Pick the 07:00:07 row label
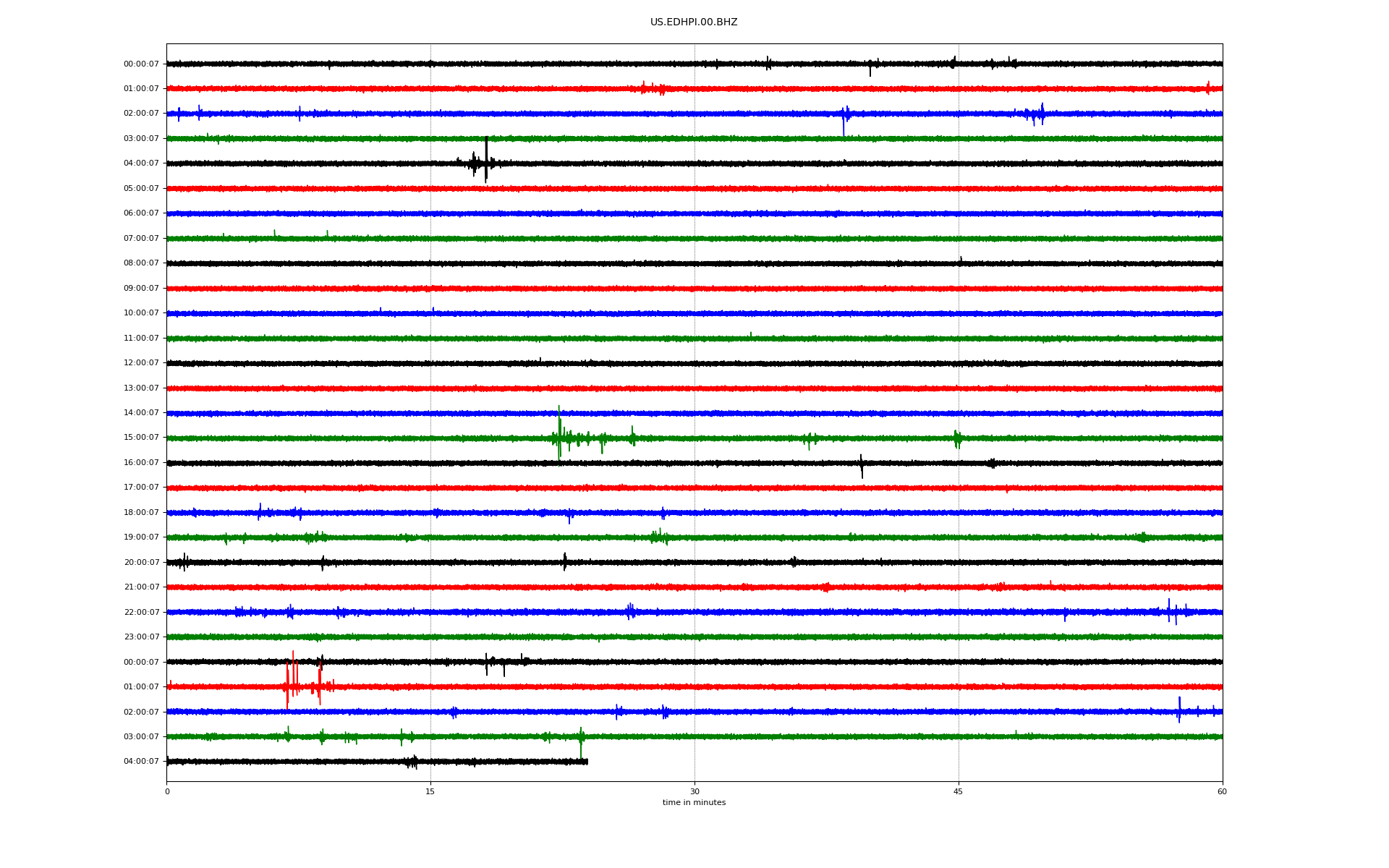 [x=141, y=239]
